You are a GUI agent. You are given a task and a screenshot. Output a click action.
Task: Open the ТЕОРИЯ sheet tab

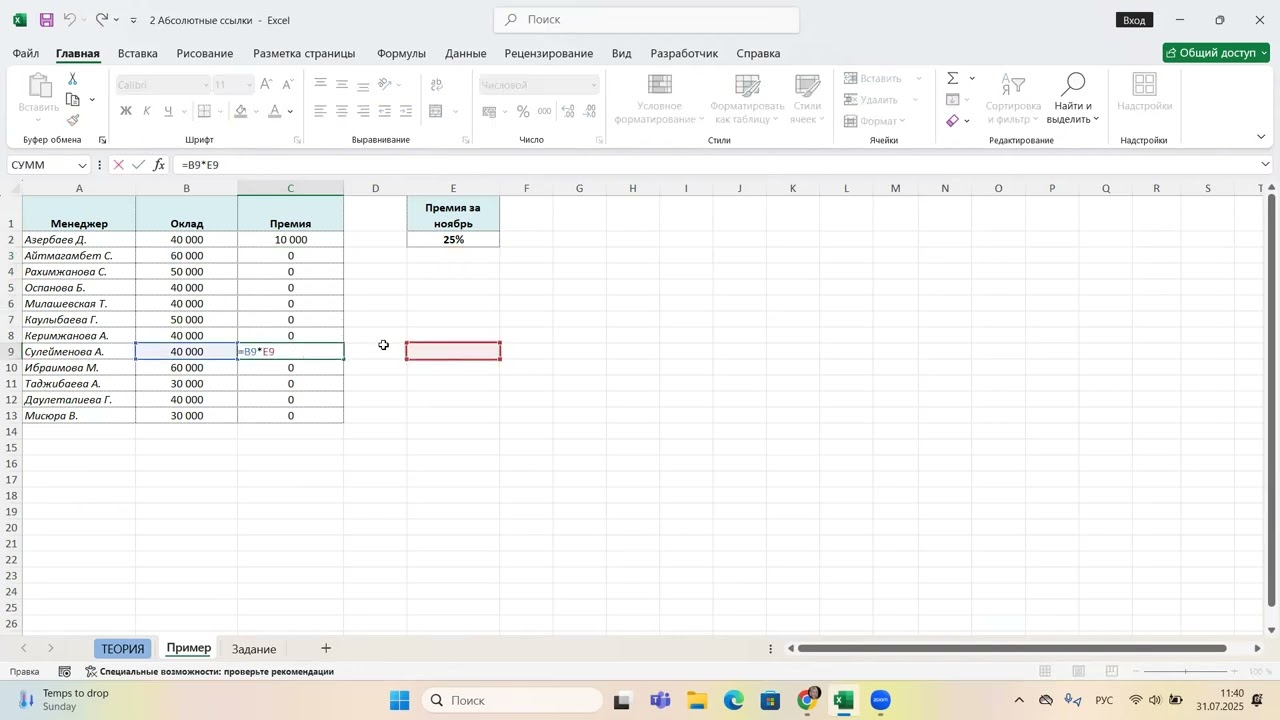point(123,649)
